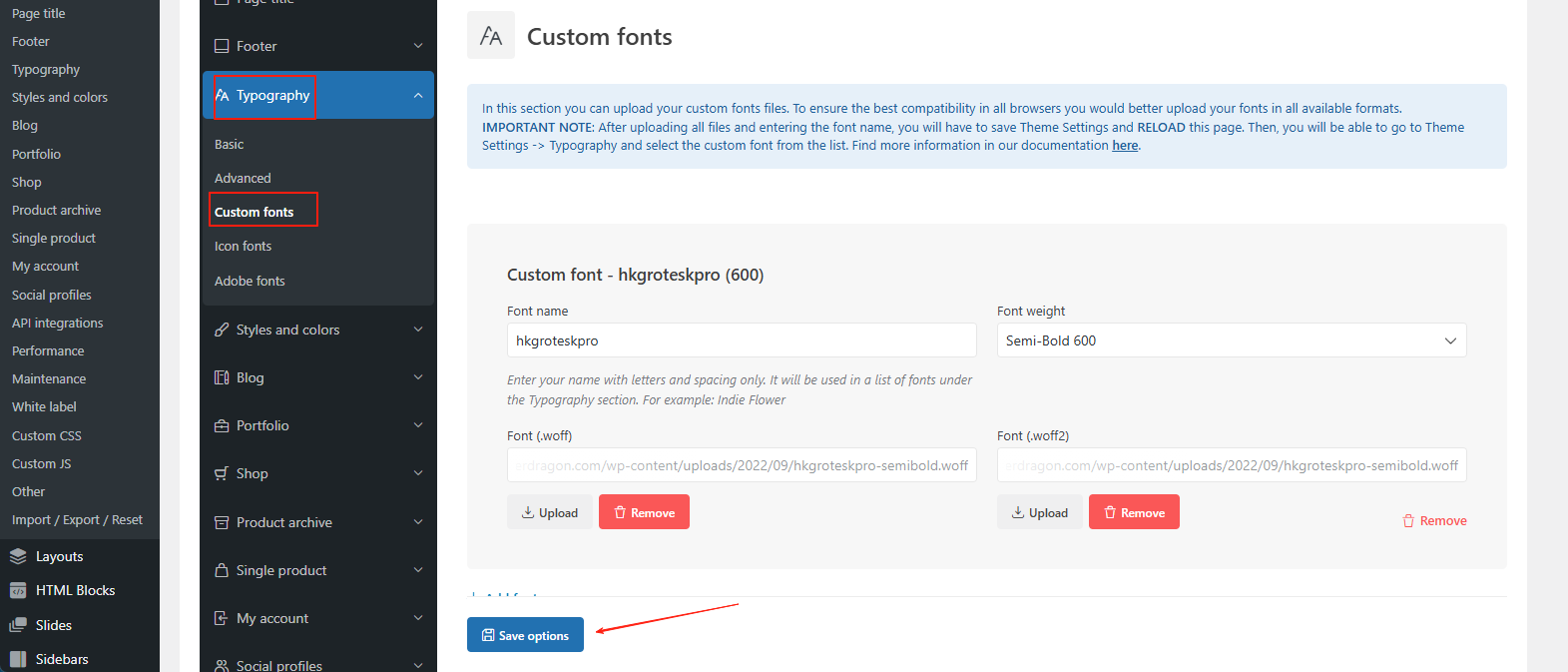Expand the Portfolio section chevron
Viewport: 1568px width, 672px height.
tap(417, 425)
